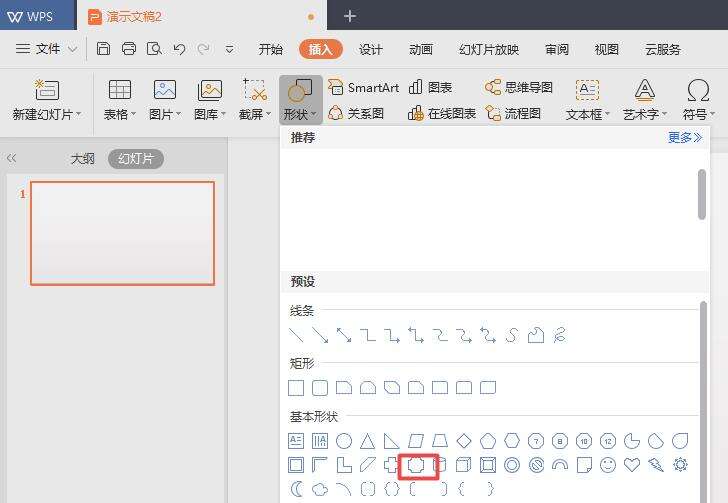Image resolution: width=728 pixels, height=503 pixels.
Task: Pick the double-headed arrow line
Action: pos(344,335)
